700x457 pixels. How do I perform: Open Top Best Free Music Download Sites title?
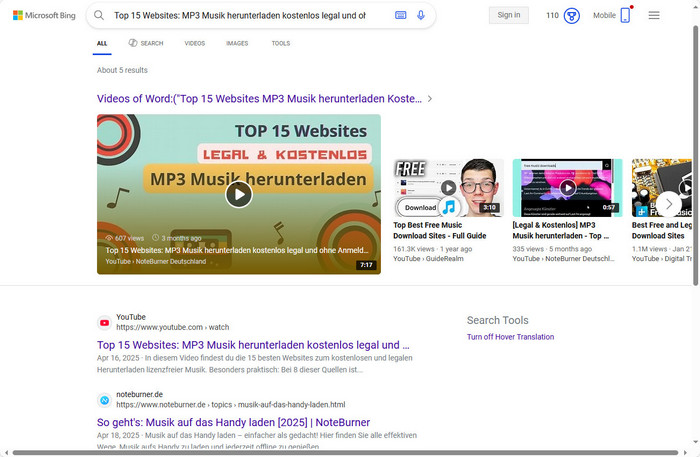click(x=440, y=230)
